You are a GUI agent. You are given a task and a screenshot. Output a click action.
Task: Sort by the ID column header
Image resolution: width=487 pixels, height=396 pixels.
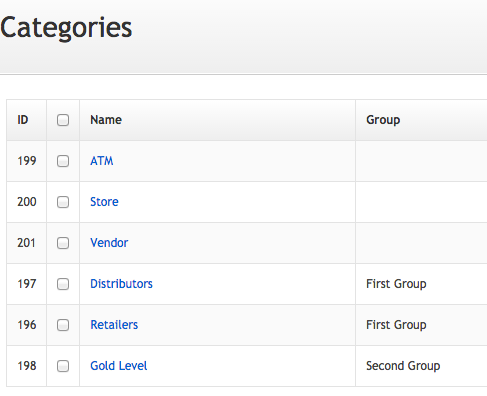(23, 120)
